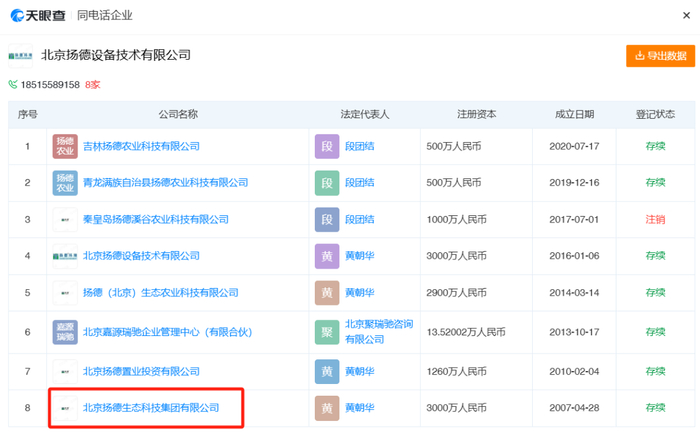Click the header logo of 北京扬德设备技术有限公司
This screenshot has width=700, height=432.
click(21, 56)
